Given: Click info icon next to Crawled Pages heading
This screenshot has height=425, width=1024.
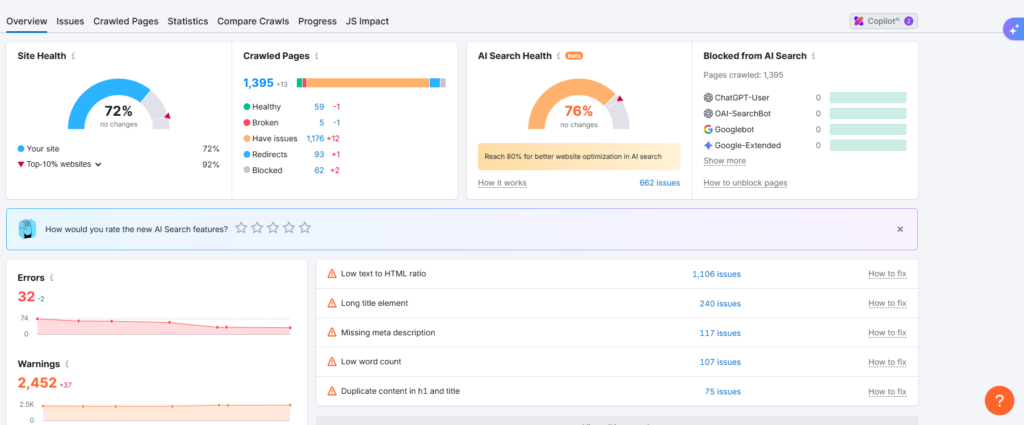Looking at the screenshot, I should 317,56.
